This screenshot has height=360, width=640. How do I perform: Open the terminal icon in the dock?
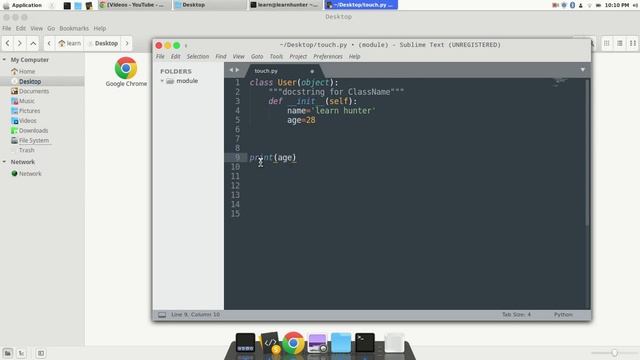364,343
